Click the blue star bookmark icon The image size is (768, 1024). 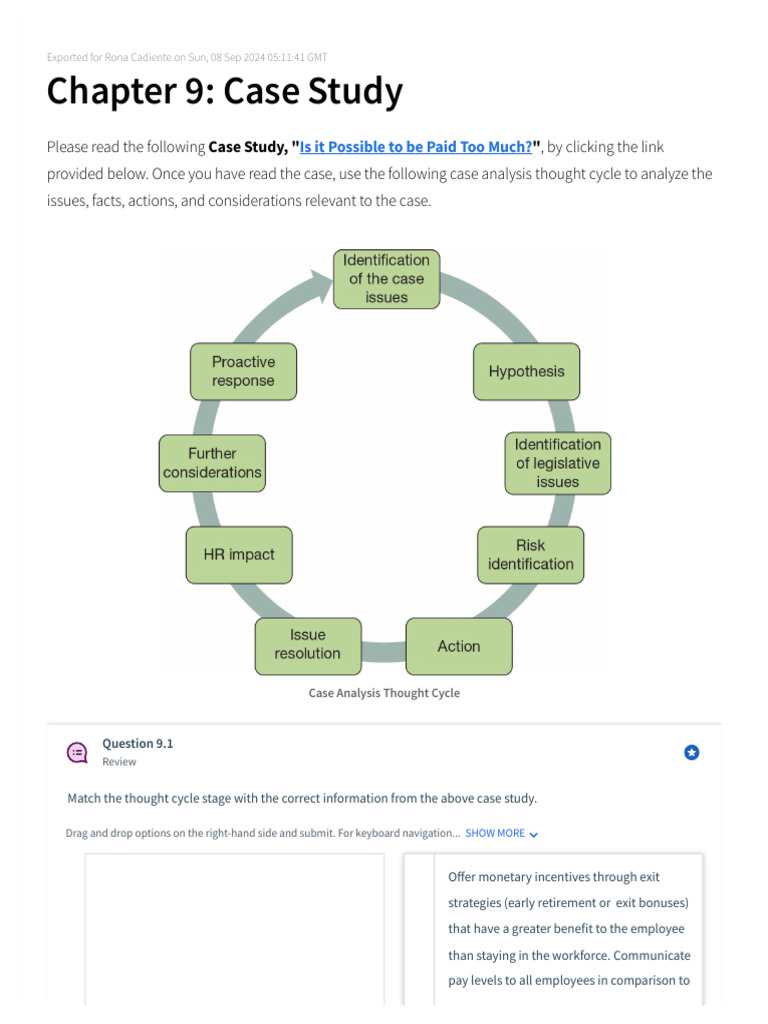pos(691,752)
